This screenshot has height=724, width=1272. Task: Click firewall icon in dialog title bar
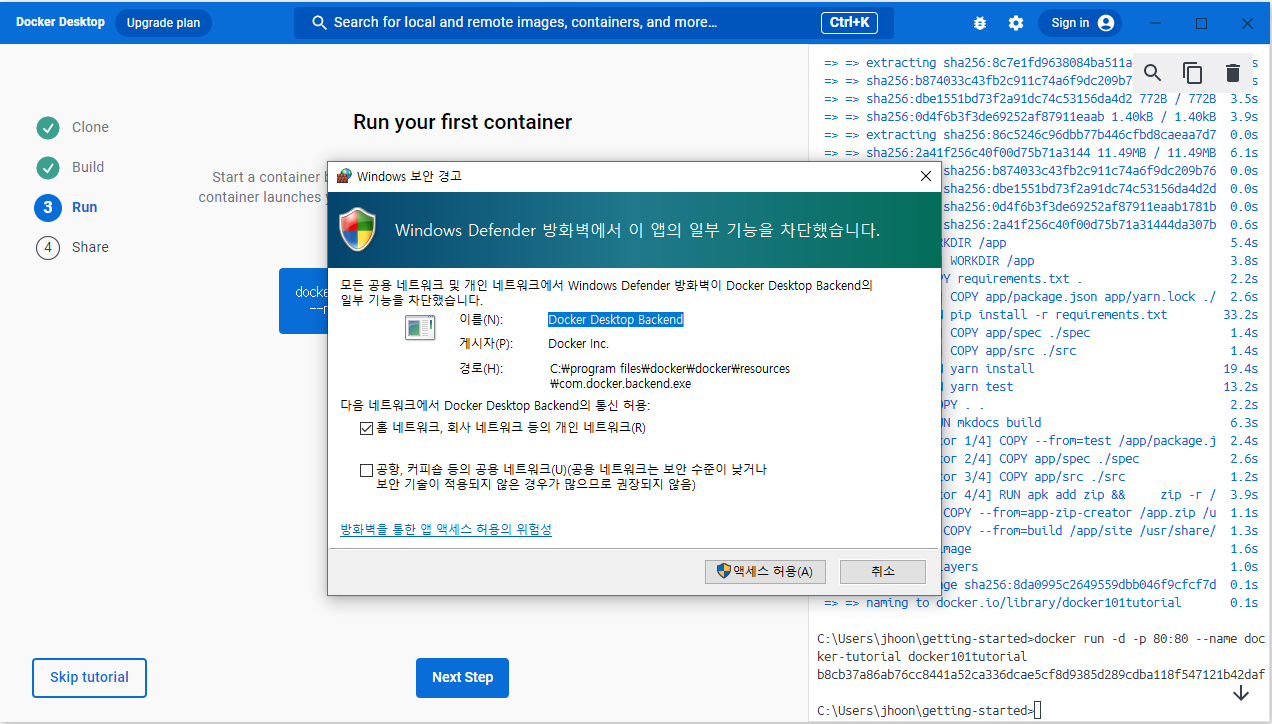coord(344,176)
